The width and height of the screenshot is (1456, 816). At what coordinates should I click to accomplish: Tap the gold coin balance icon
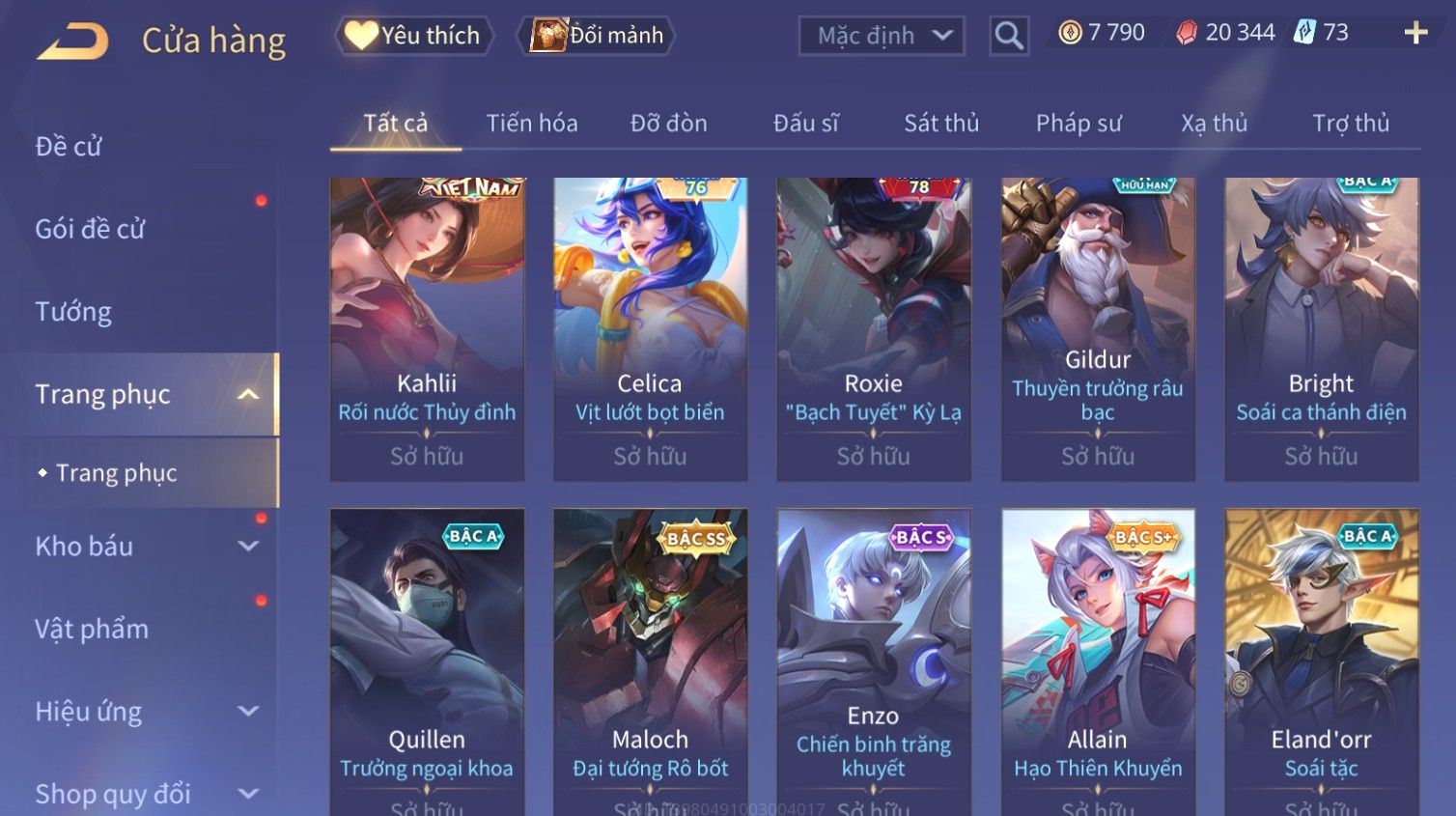[x=1070, y=33]
